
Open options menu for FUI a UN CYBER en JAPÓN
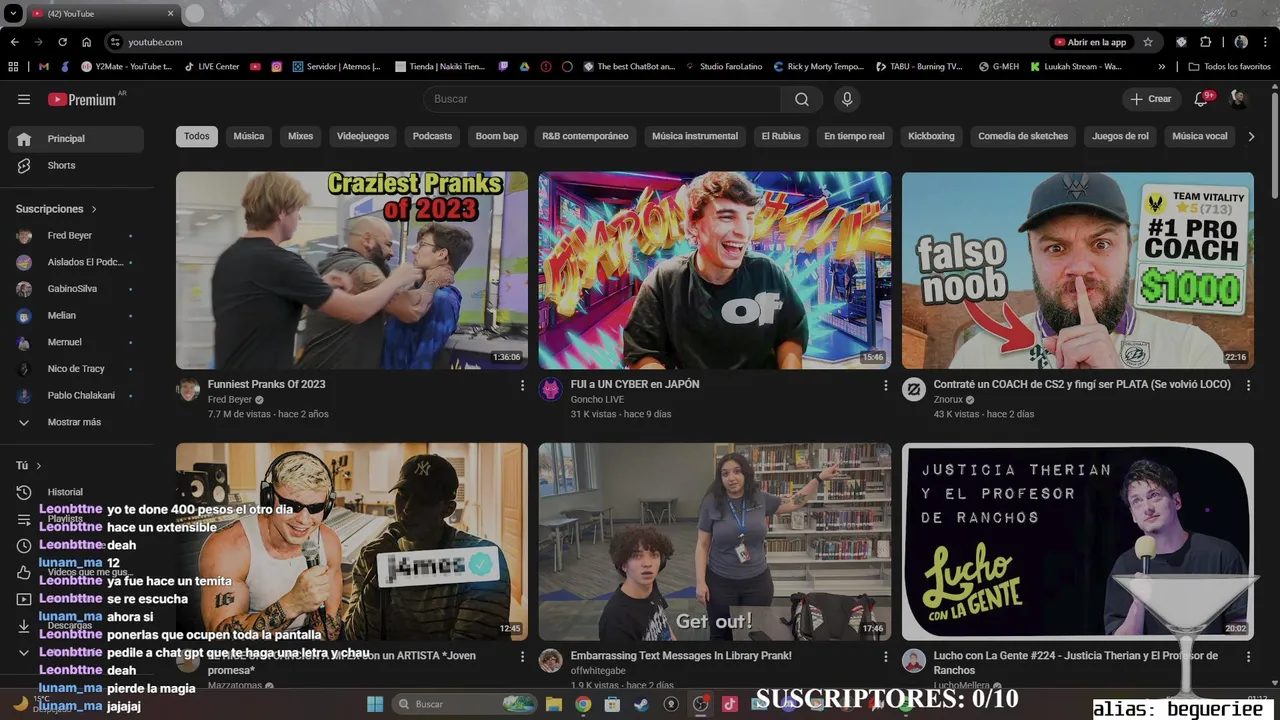click(x=885, y=385)
